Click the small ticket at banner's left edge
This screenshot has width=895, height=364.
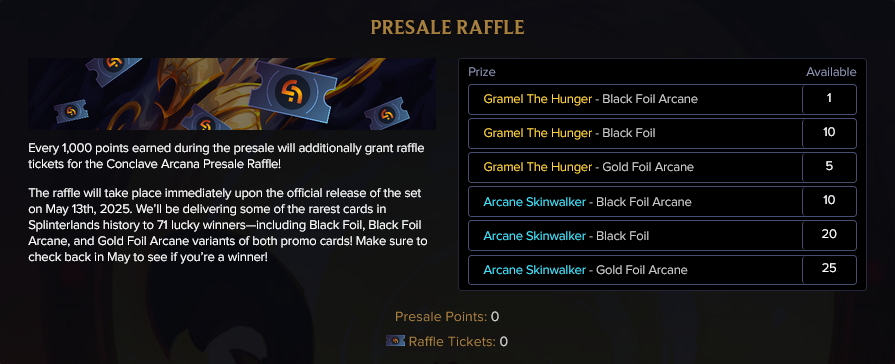(x=71, y=111)
